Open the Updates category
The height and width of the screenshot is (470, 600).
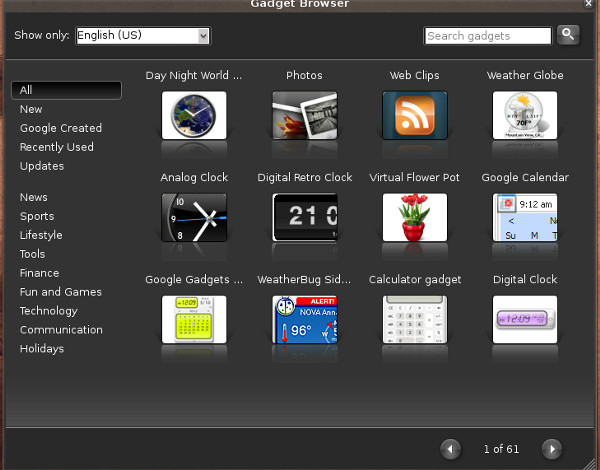click(42, 166)
